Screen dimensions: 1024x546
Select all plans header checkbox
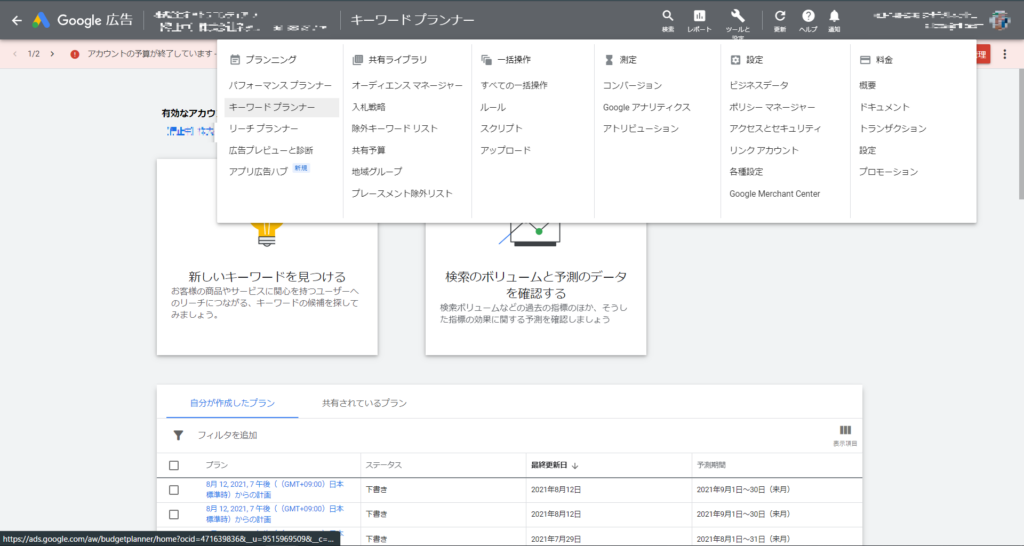pyautogui.click(x=174, y=466)
